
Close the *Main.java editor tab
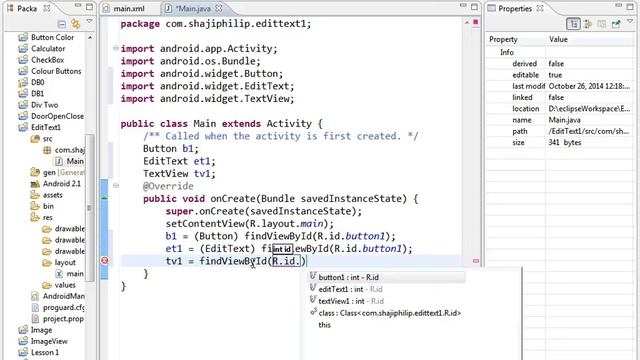pos(219,8)
